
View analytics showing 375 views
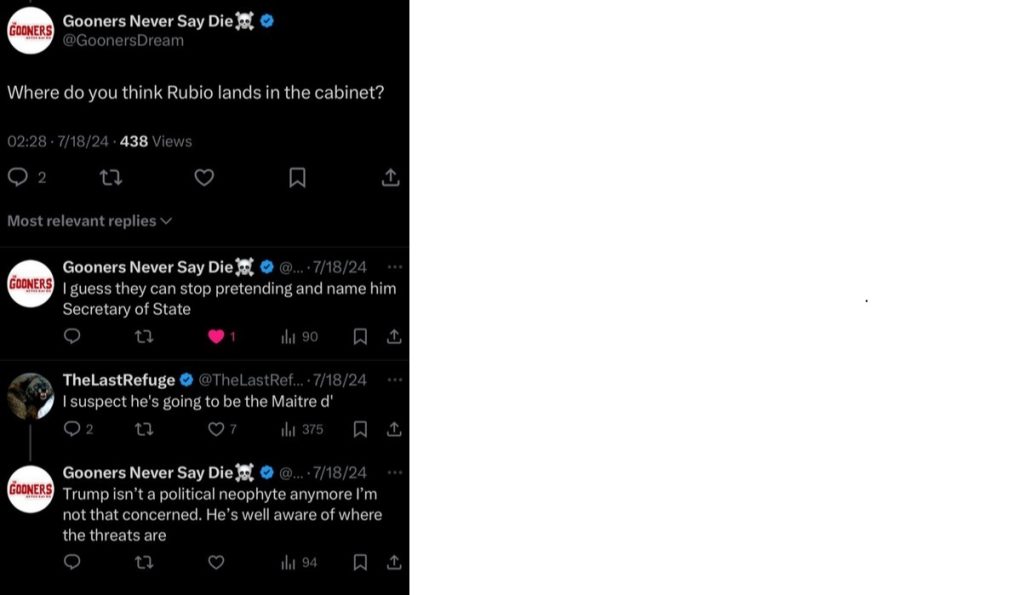pyautogui.click(x=300, y=429)
